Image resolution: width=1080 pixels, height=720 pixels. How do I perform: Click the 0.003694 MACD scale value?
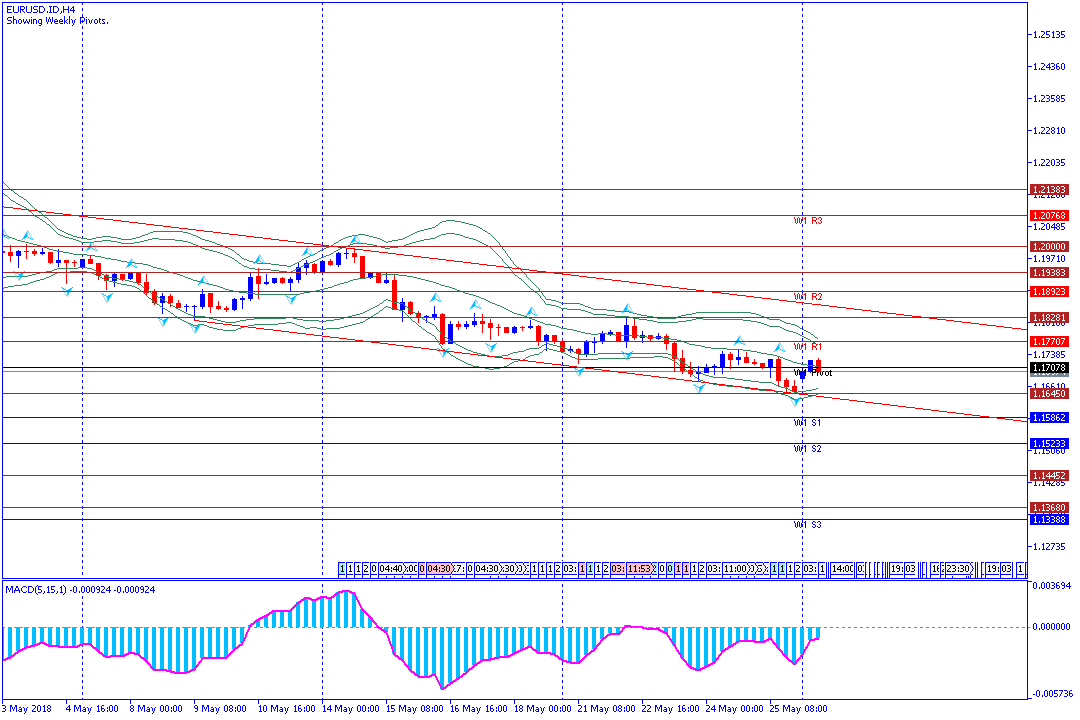point(1051,586)
